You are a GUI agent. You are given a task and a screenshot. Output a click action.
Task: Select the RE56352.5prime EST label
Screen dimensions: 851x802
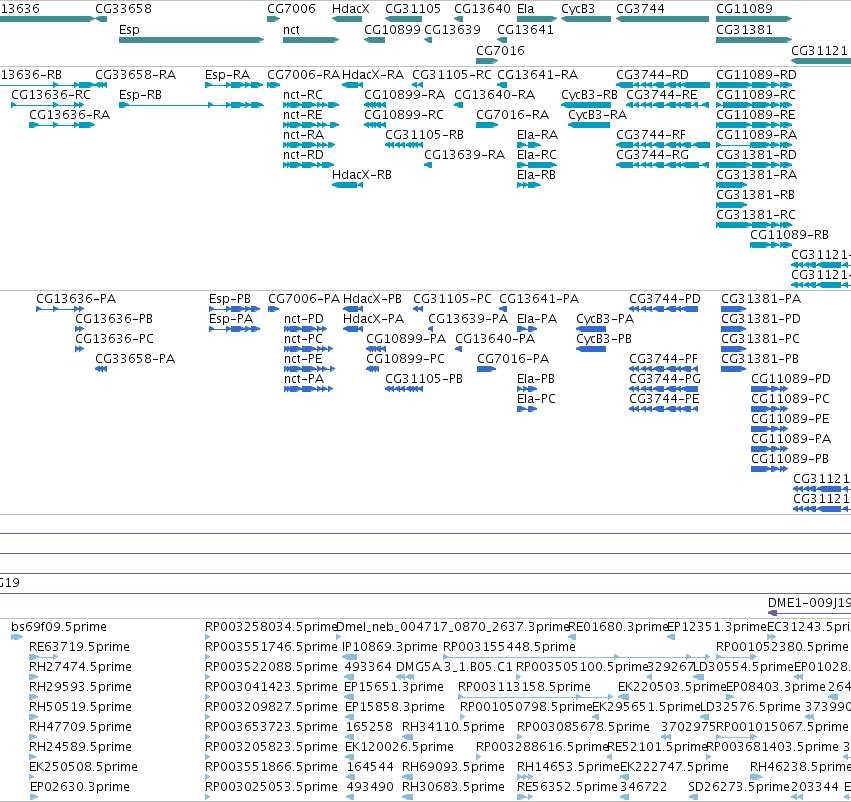567,787
